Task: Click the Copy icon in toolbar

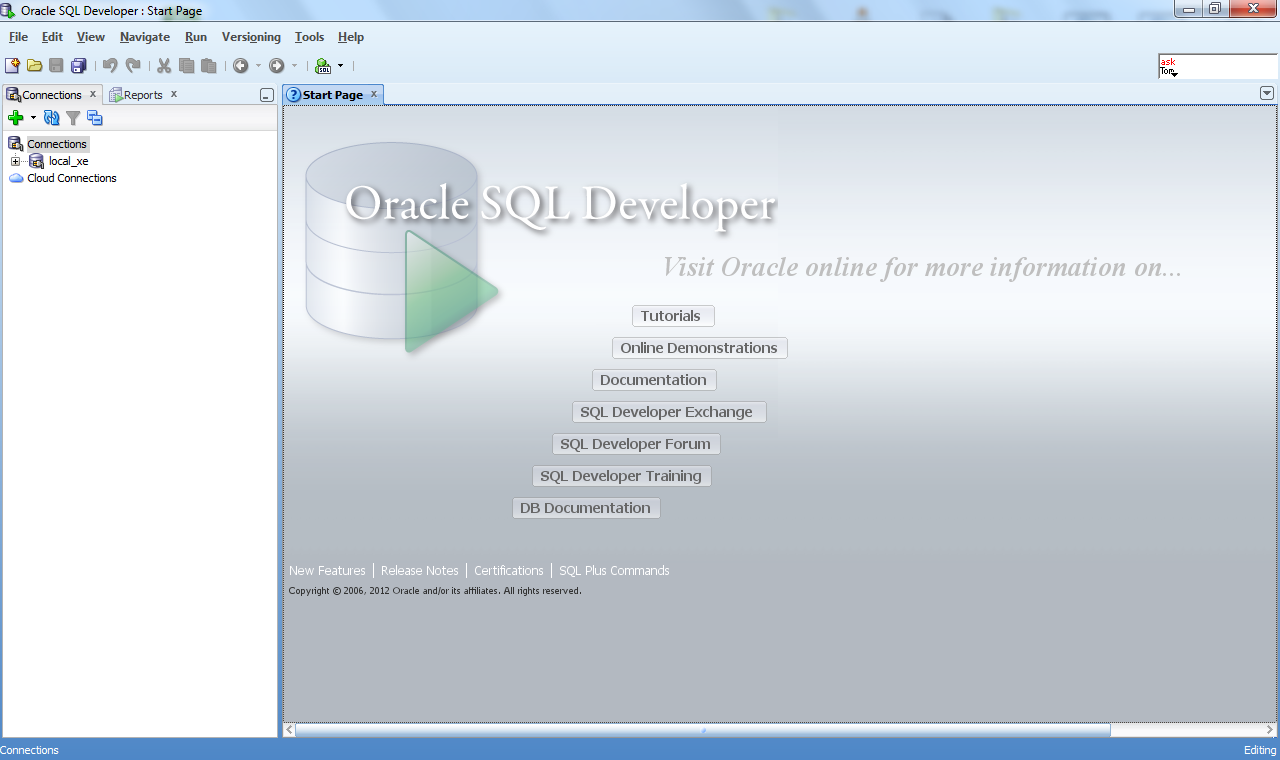Action: [186, 66]
